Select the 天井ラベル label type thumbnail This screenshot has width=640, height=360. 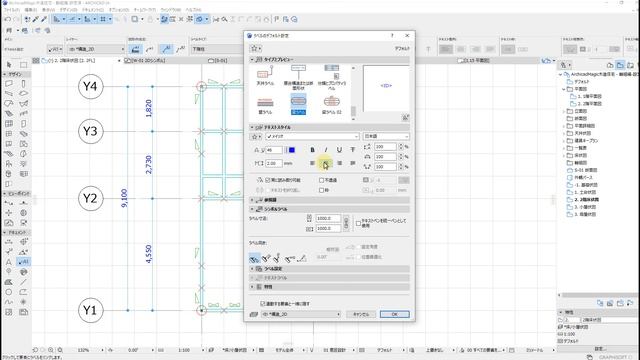265,76
